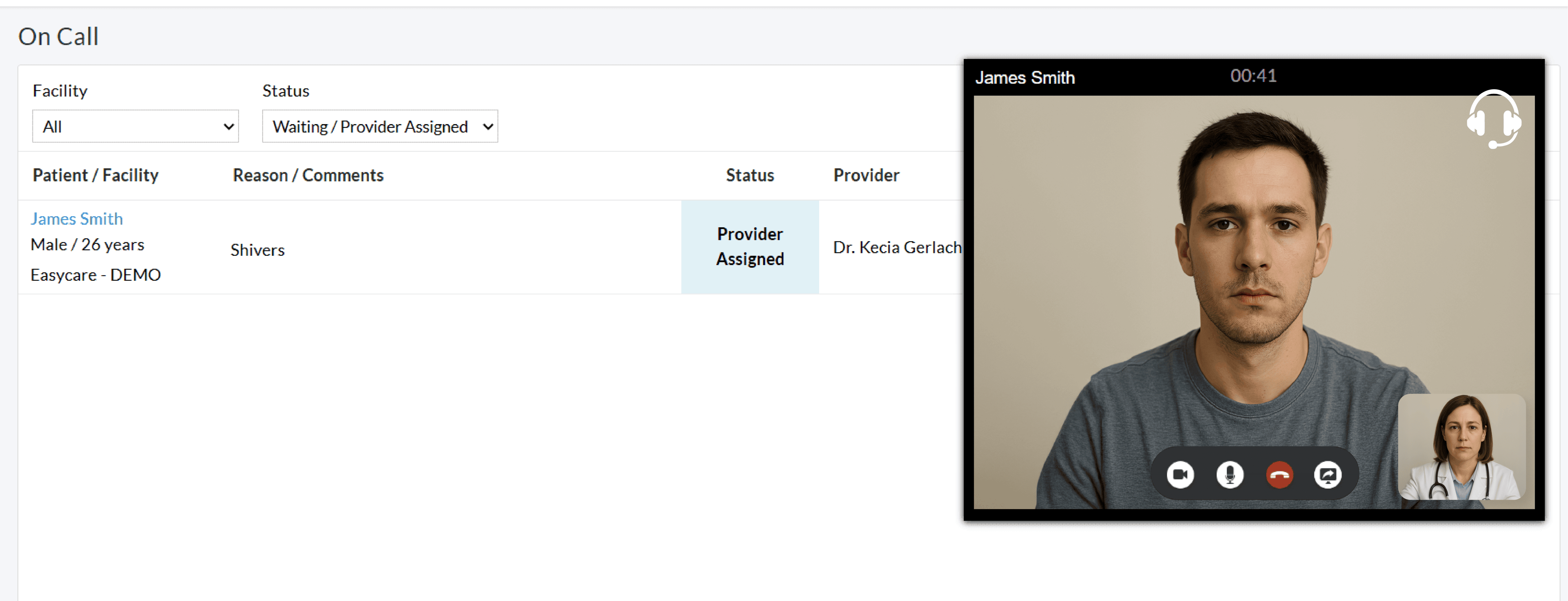1568x601 pixels.
Task: Expand the Status filter dropdown
Action: [380, 127]
